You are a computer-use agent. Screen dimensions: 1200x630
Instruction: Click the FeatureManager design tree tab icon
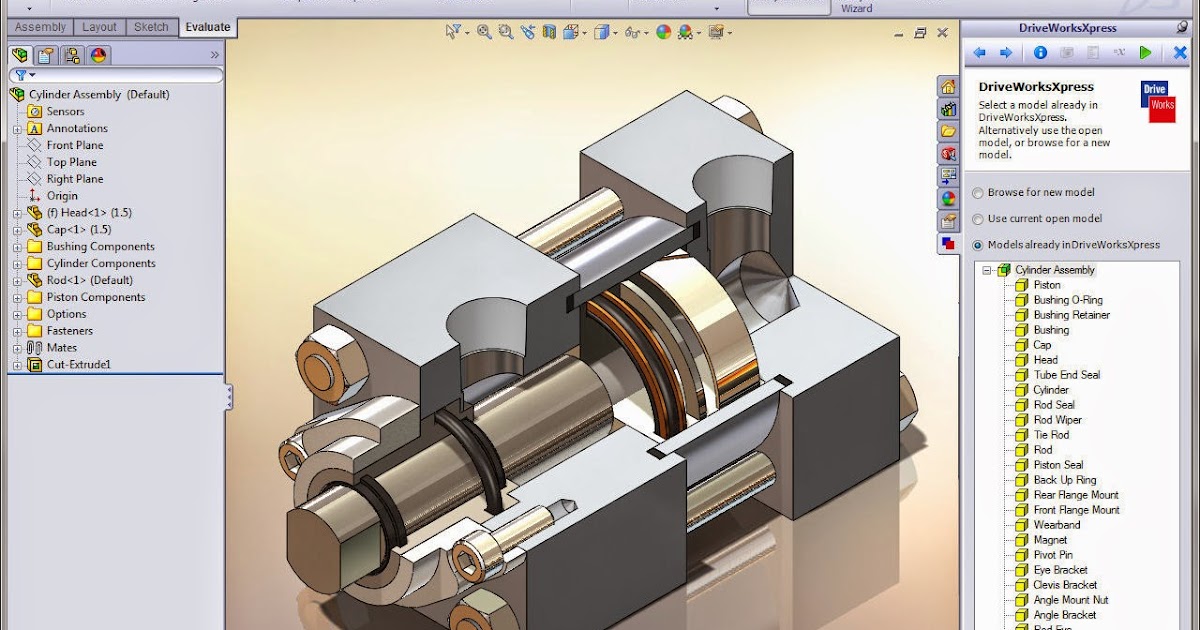coord(22,55)
